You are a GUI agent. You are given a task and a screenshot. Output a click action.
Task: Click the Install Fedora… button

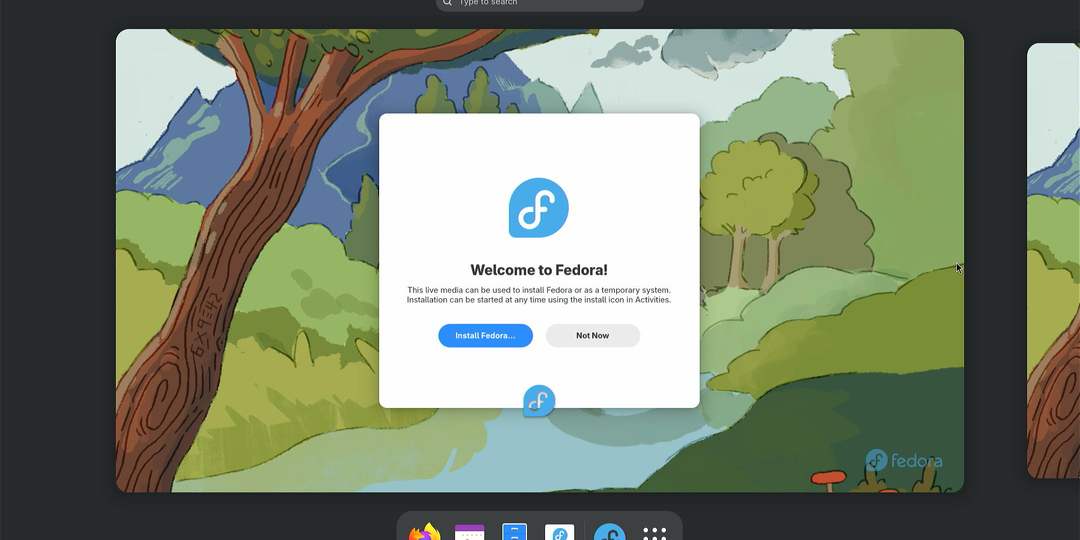pyautogui.click(x=486, y=335)
